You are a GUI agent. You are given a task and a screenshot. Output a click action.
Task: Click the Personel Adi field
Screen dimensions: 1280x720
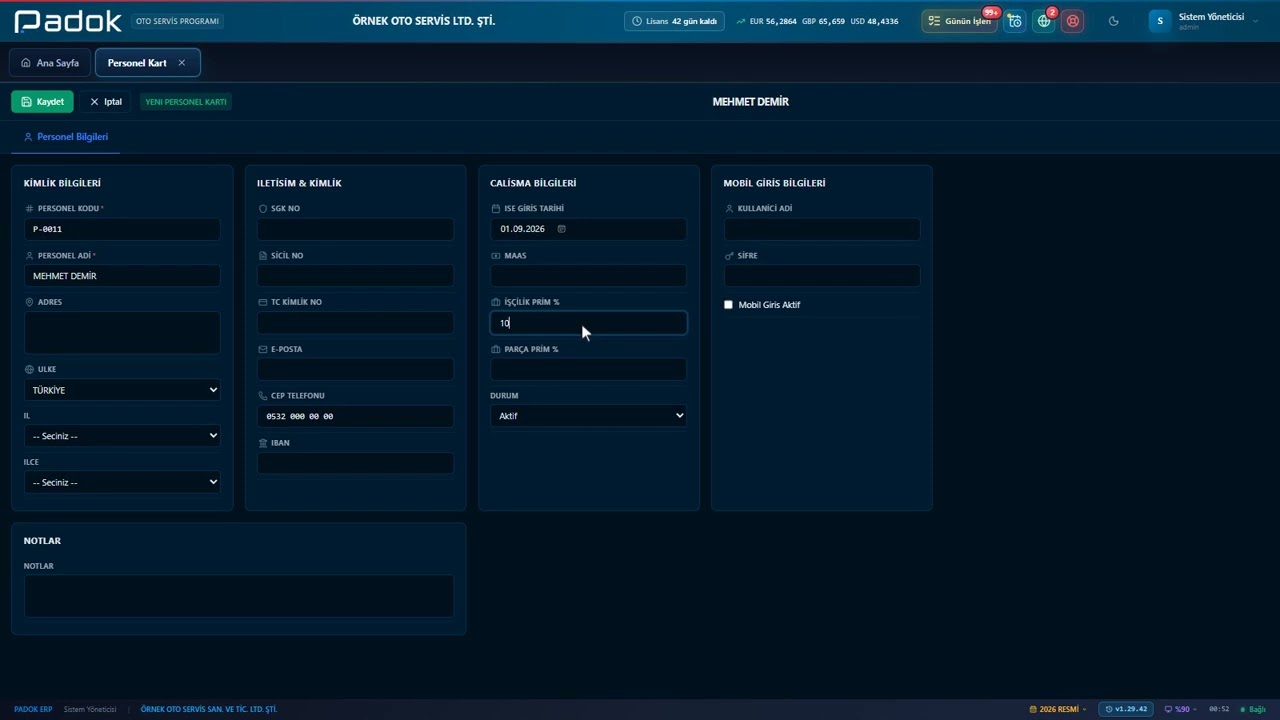122,276
